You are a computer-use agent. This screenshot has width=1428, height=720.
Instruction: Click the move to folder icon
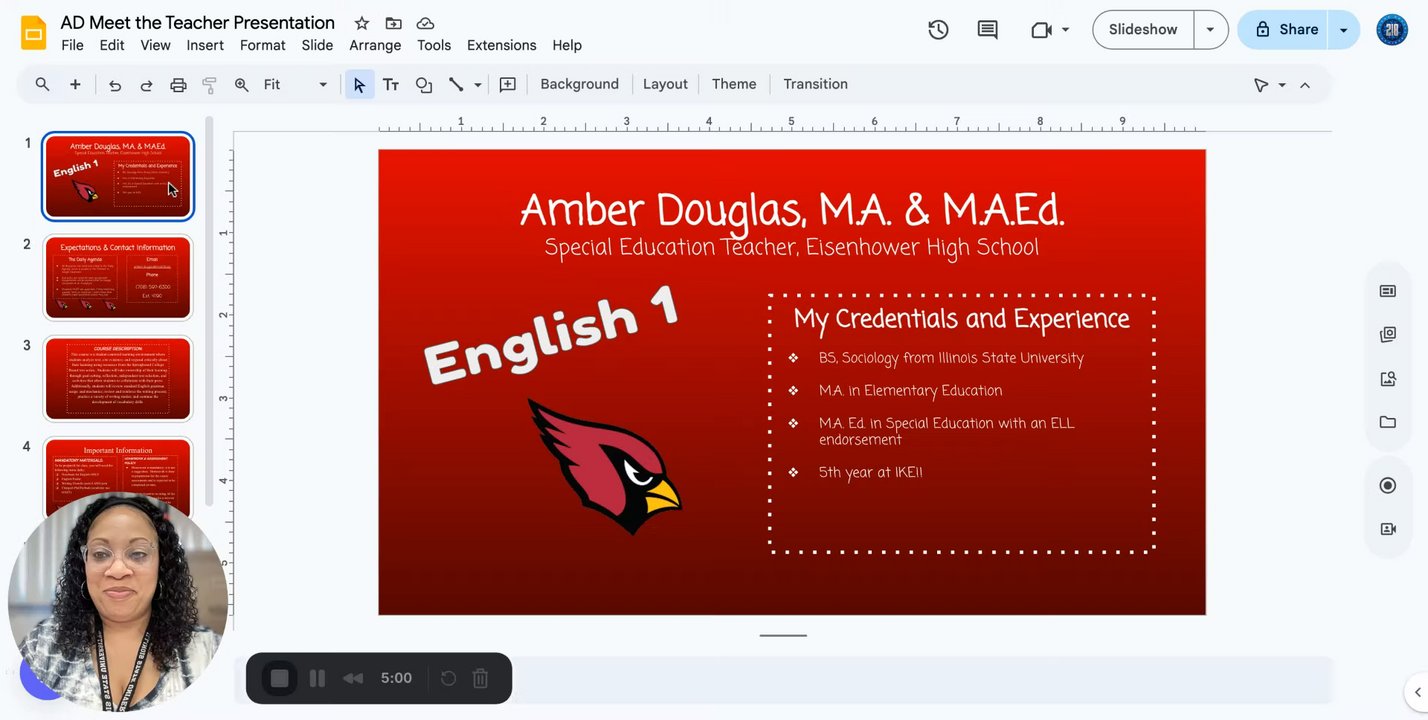pos(394,23)
